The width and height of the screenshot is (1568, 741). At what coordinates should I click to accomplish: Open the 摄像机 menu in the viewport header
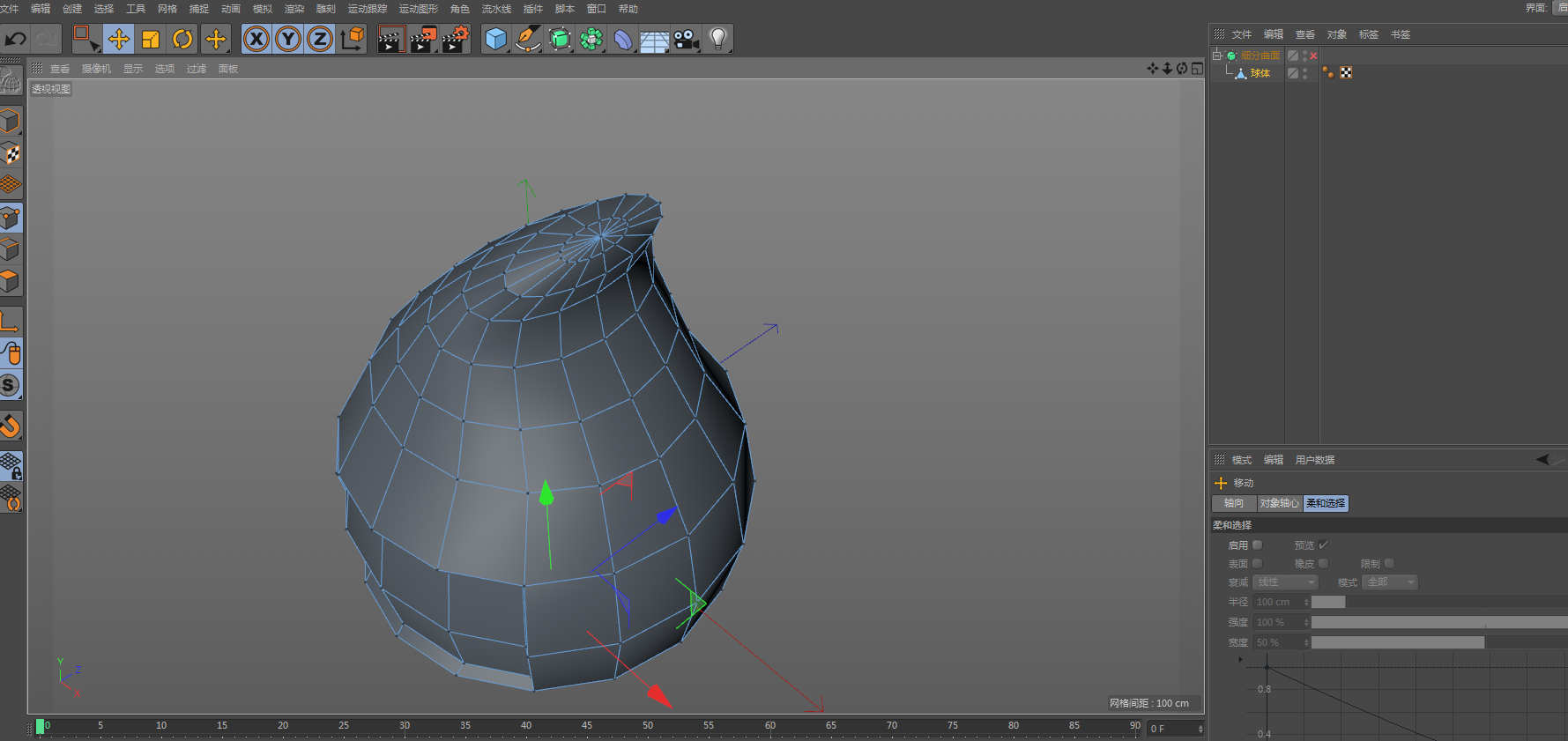96,69
